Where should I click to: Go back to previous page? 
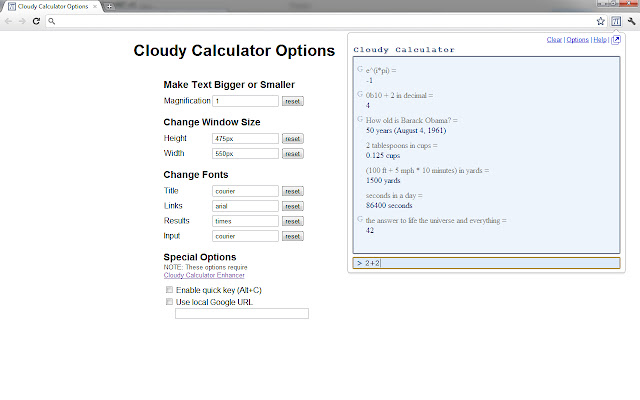tap(8, 20)
